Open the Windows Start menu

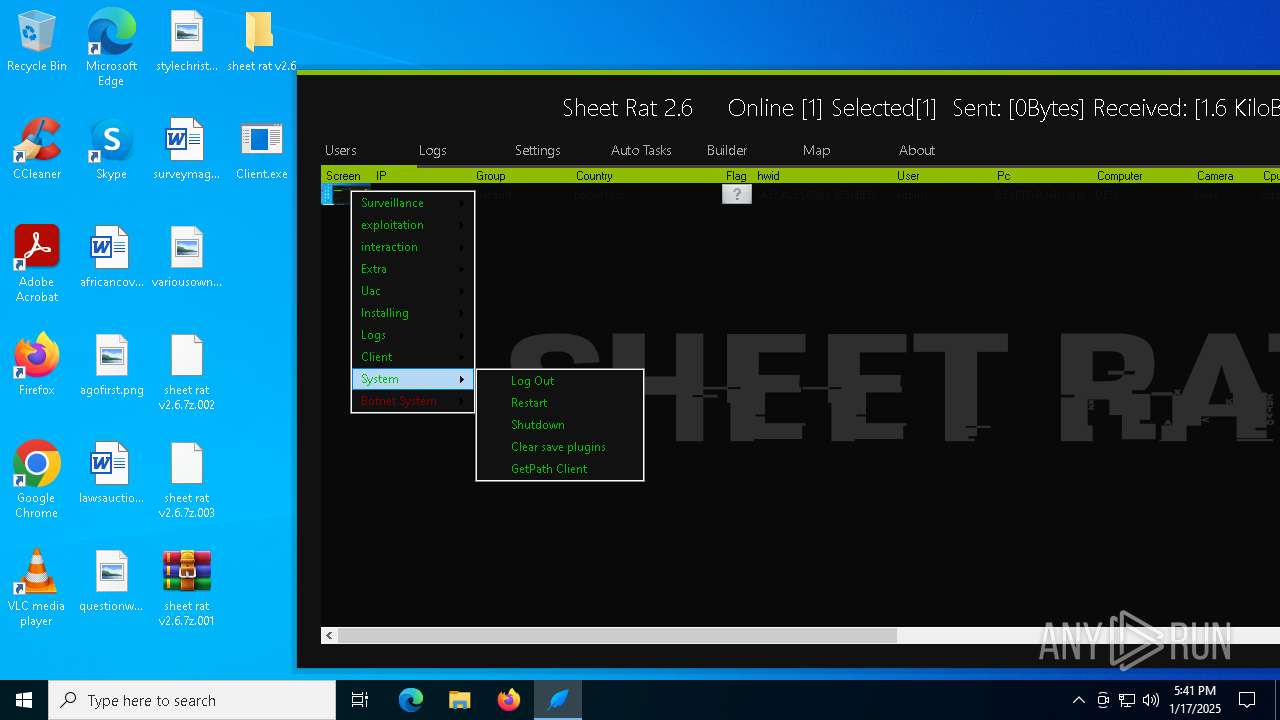click(24, 700)
